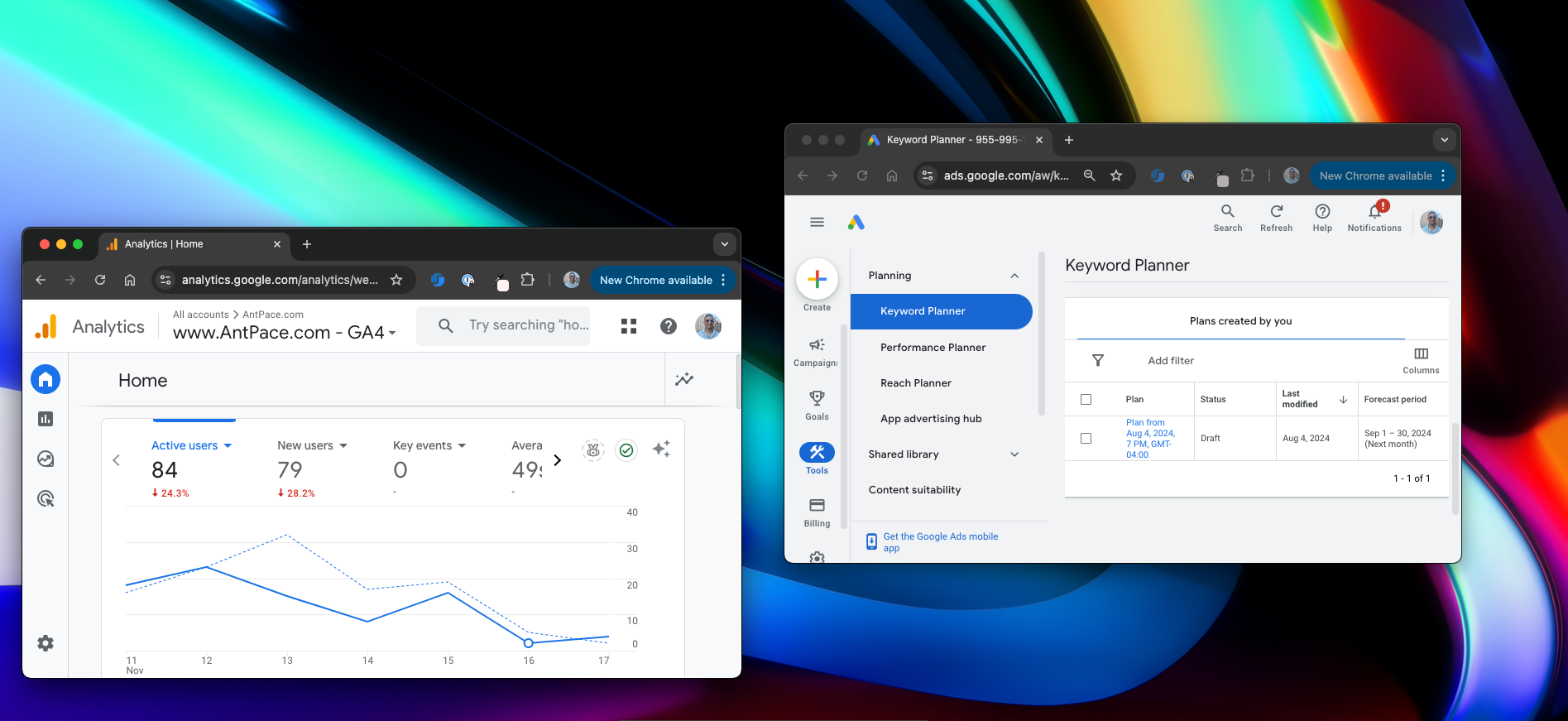Bookmark the Analytics page with star icon
Viewport: 1568px width, 721px height.
click(x=396, y=280)
